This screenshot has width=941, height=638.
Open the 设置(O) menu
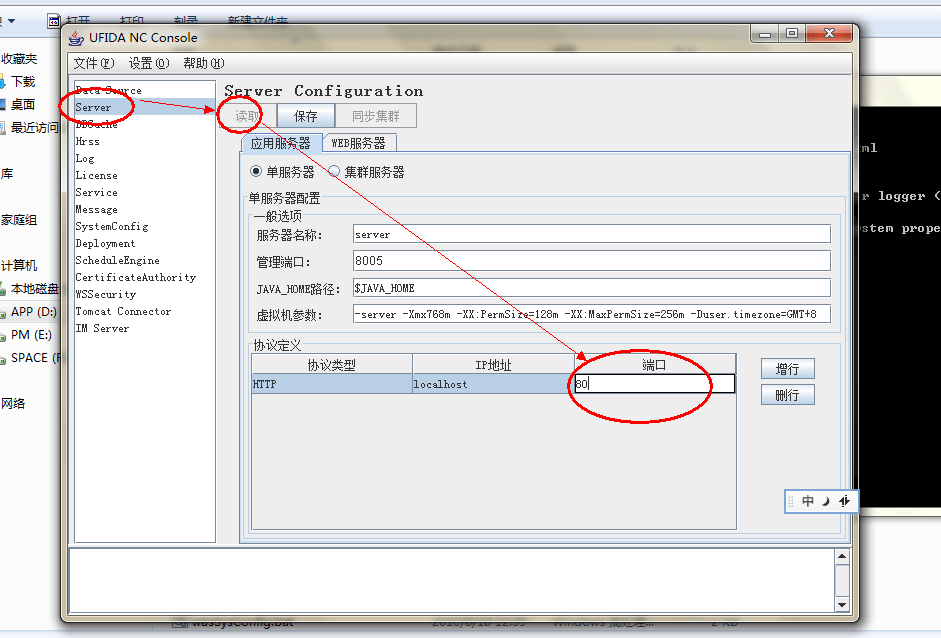pos(149,63)
